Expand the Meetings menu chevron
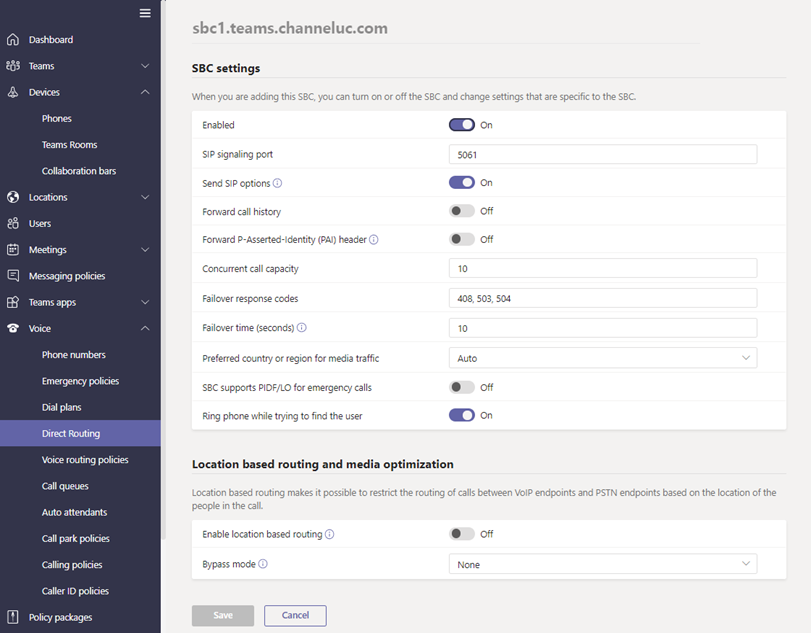Screen dimensions: 811x633 (x=145, y=250)
